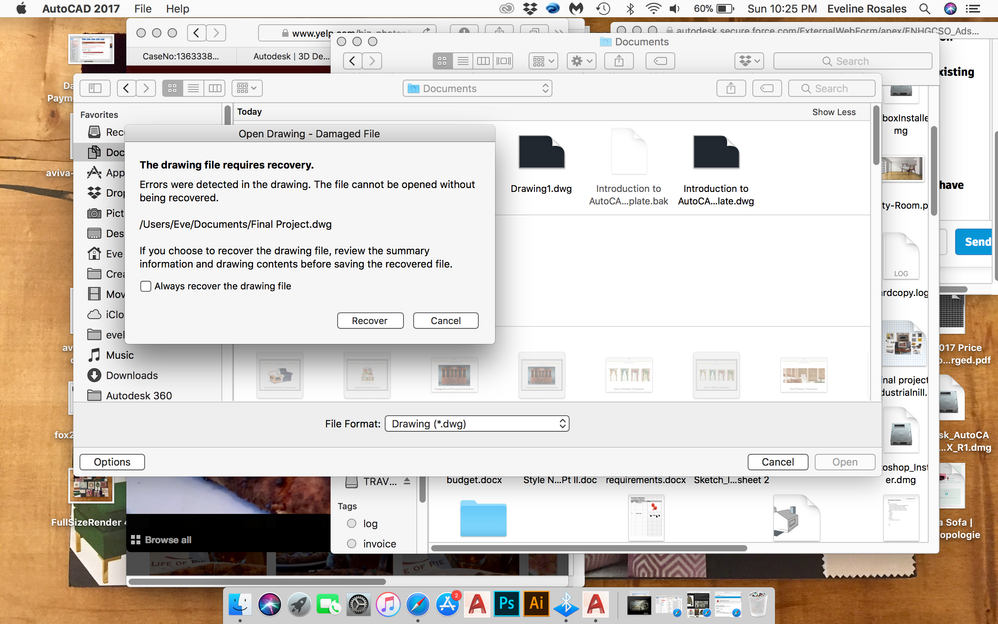Click Time Machine icon in menu bar
The height and width of the screenshot is (624, 998).
603,9
